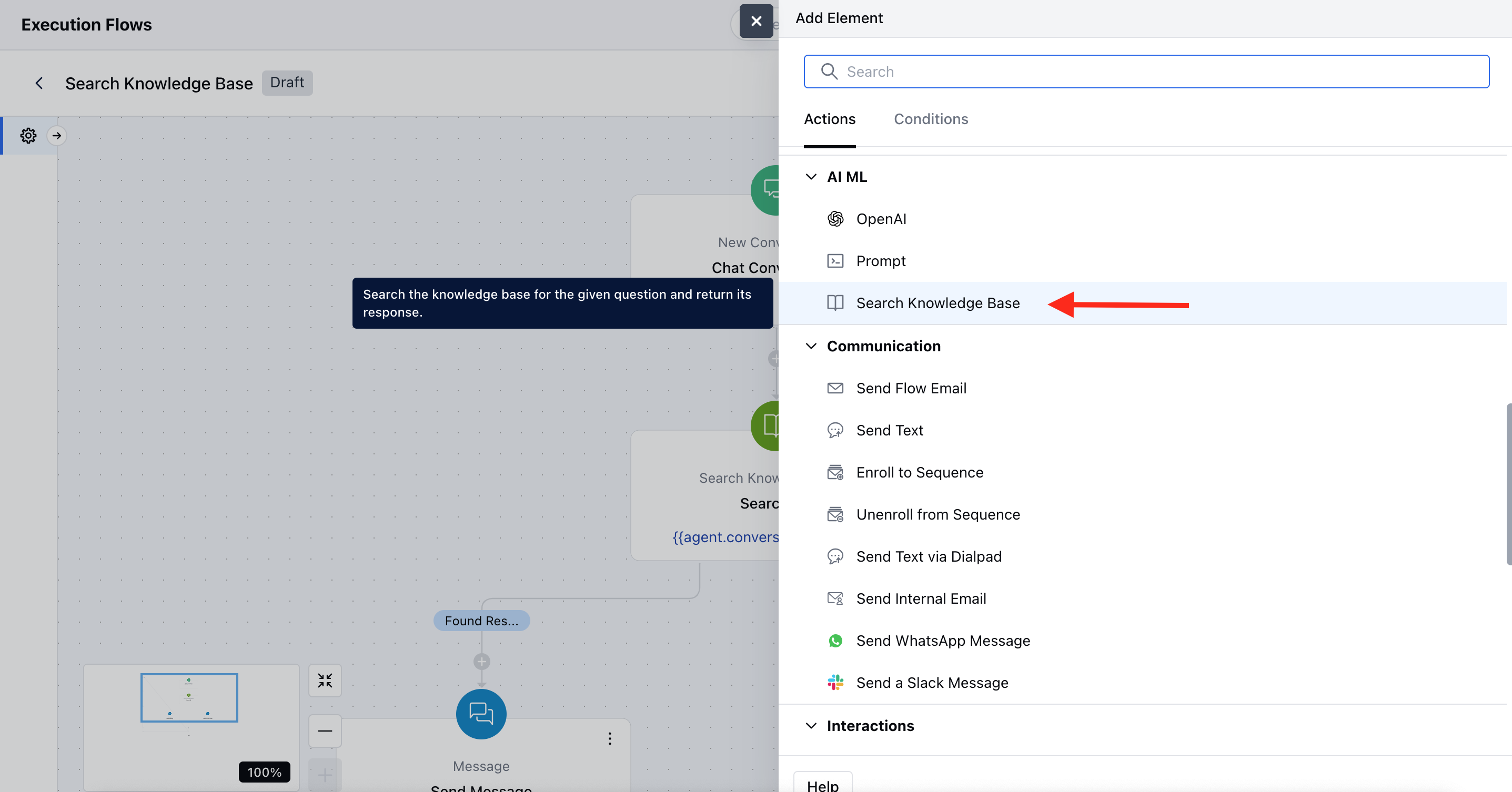Click the Slack message icon

[835, 682]
